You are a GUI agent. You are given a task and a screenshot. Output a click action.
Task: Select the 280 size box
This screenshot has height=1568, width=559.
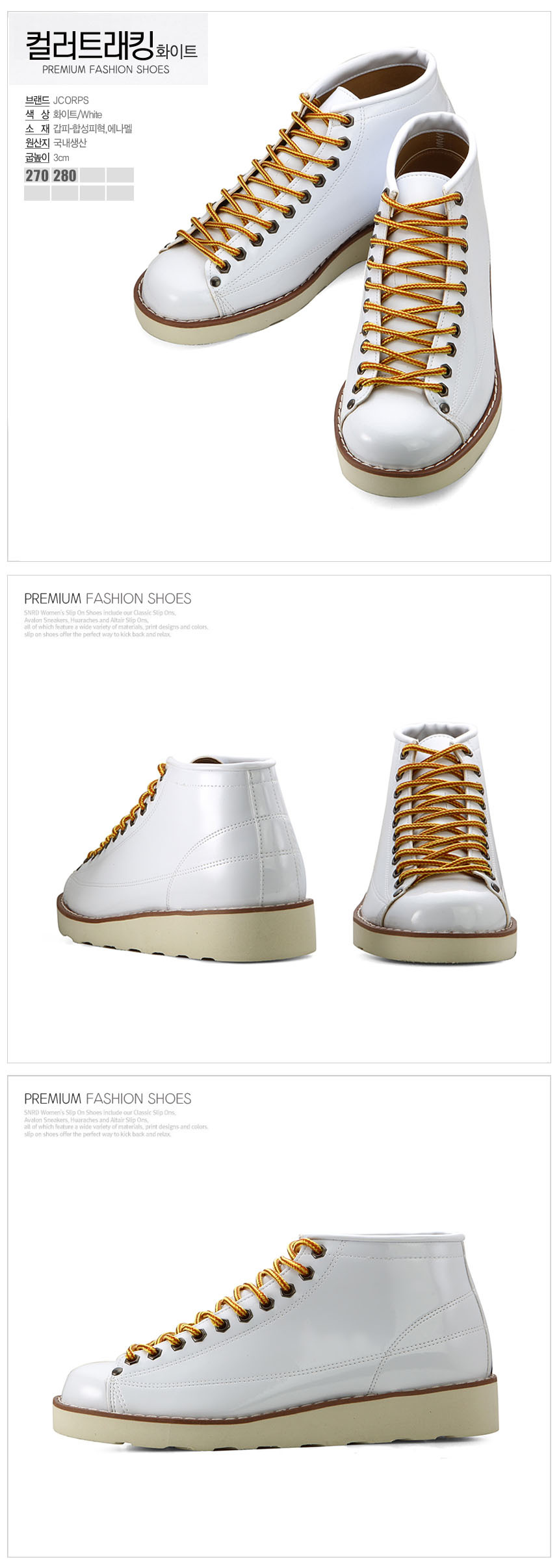pyautogui.click(x=65, y=175)
